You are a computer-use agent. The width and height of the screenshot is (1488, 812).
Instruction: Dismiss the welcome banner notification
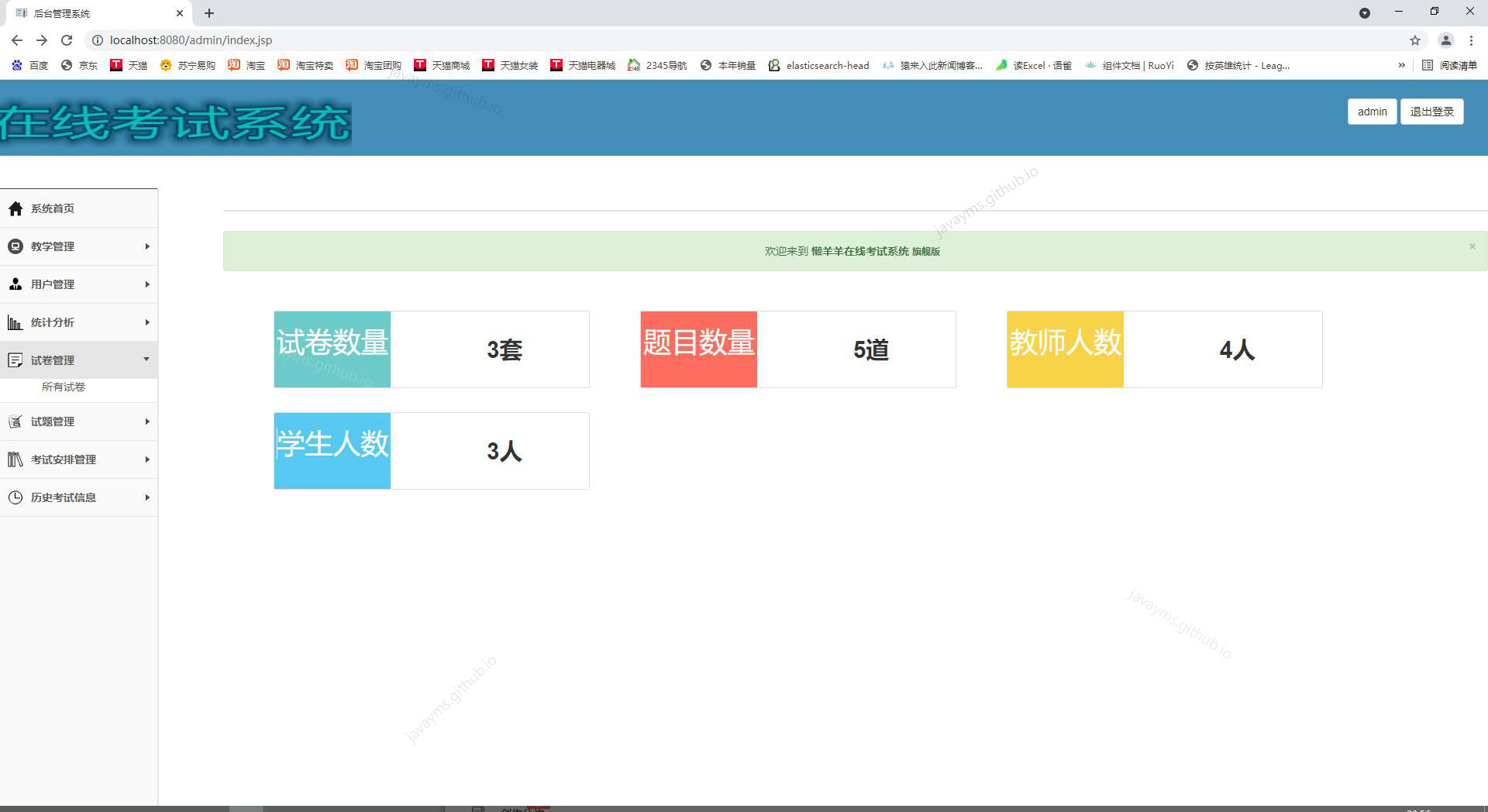1472,246
